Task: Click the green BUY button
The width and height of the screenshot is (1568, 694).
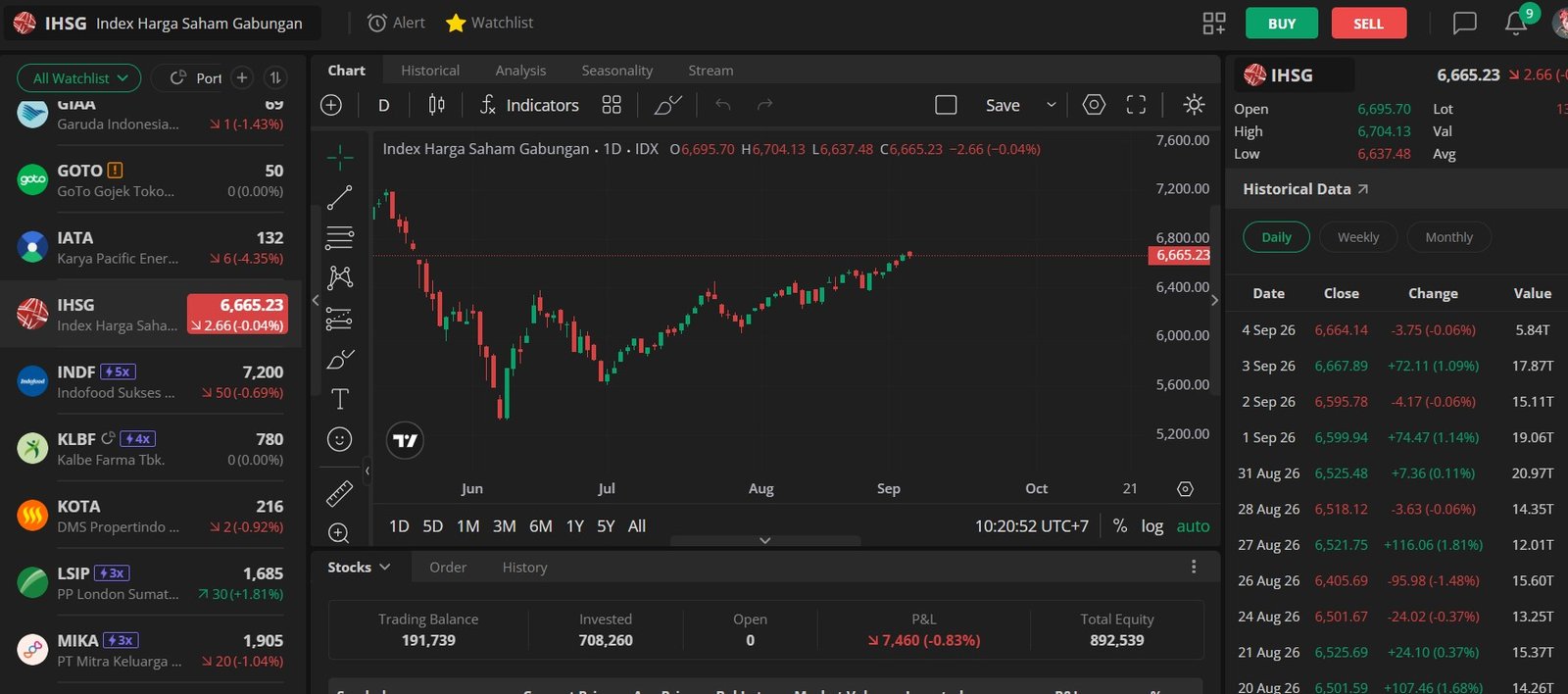Action: click(1282, 24)
